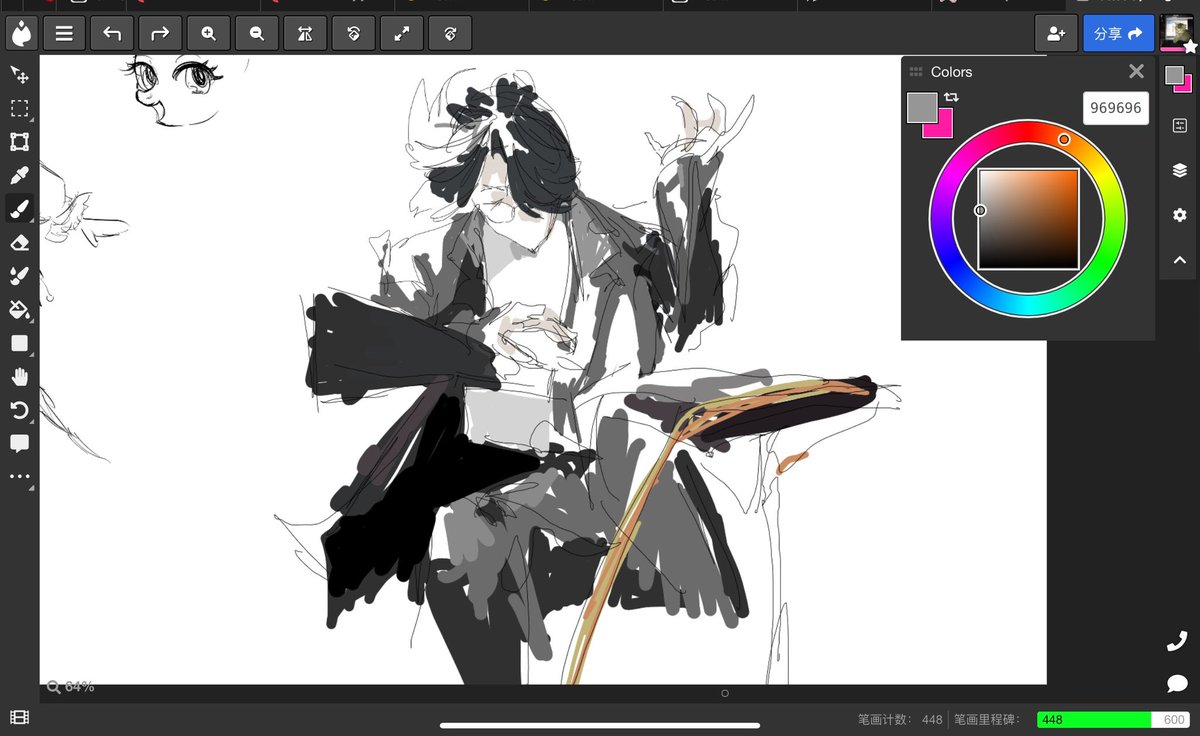Open the settings gear in sidebar
1200x736 pixels.
[1179, 215]
